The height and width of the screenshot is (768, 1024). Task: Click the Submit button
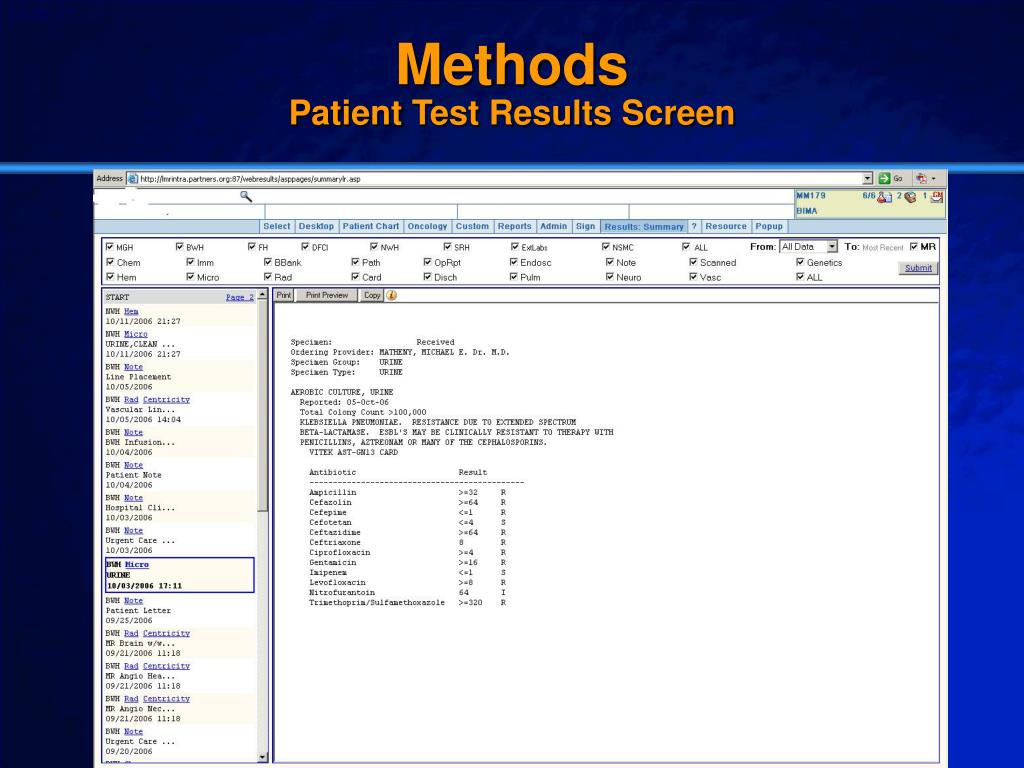pos(918,268)
